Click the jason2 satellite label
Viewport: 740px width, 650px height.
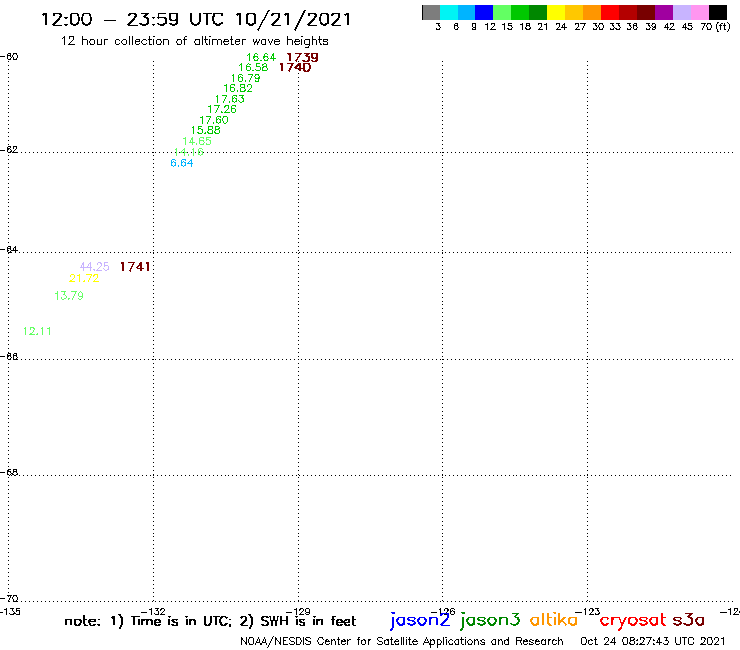point(420,620)
